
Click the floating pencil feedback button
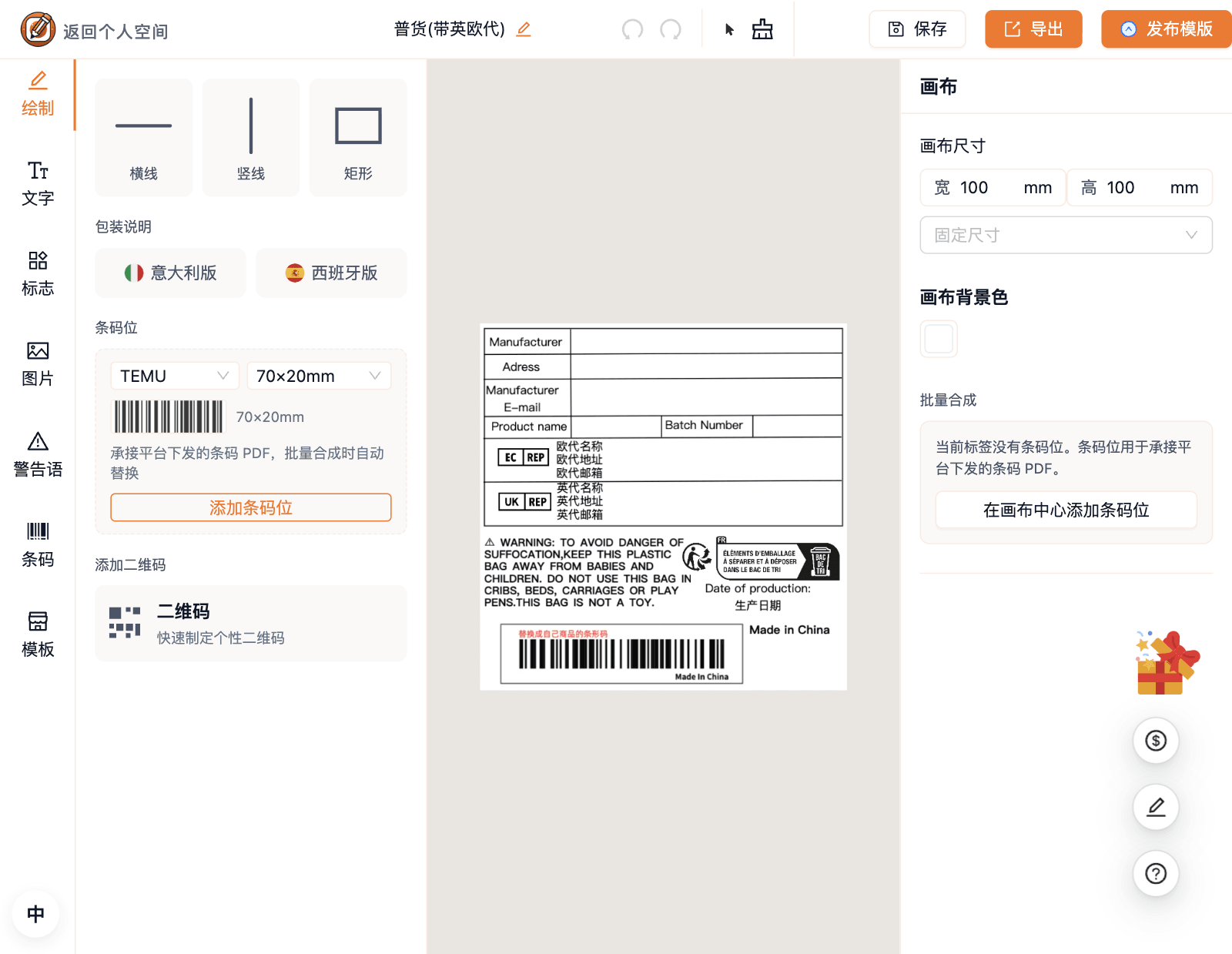click(1156, 807)
